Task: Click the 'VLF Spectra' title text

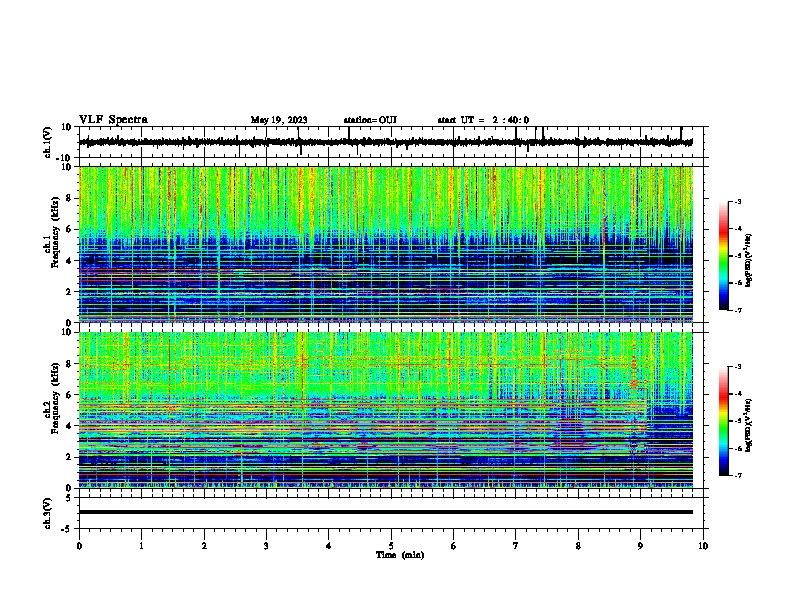Action: (113, 120)
